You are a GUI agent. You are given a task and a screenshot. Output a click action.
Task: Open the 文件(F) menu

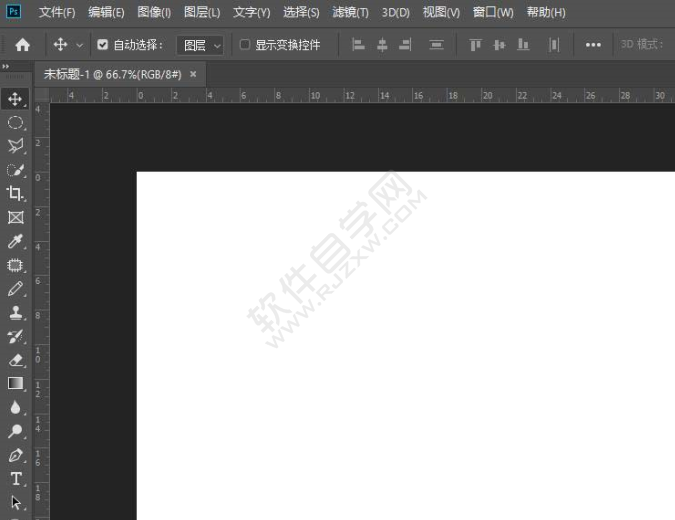pos(57,13)
